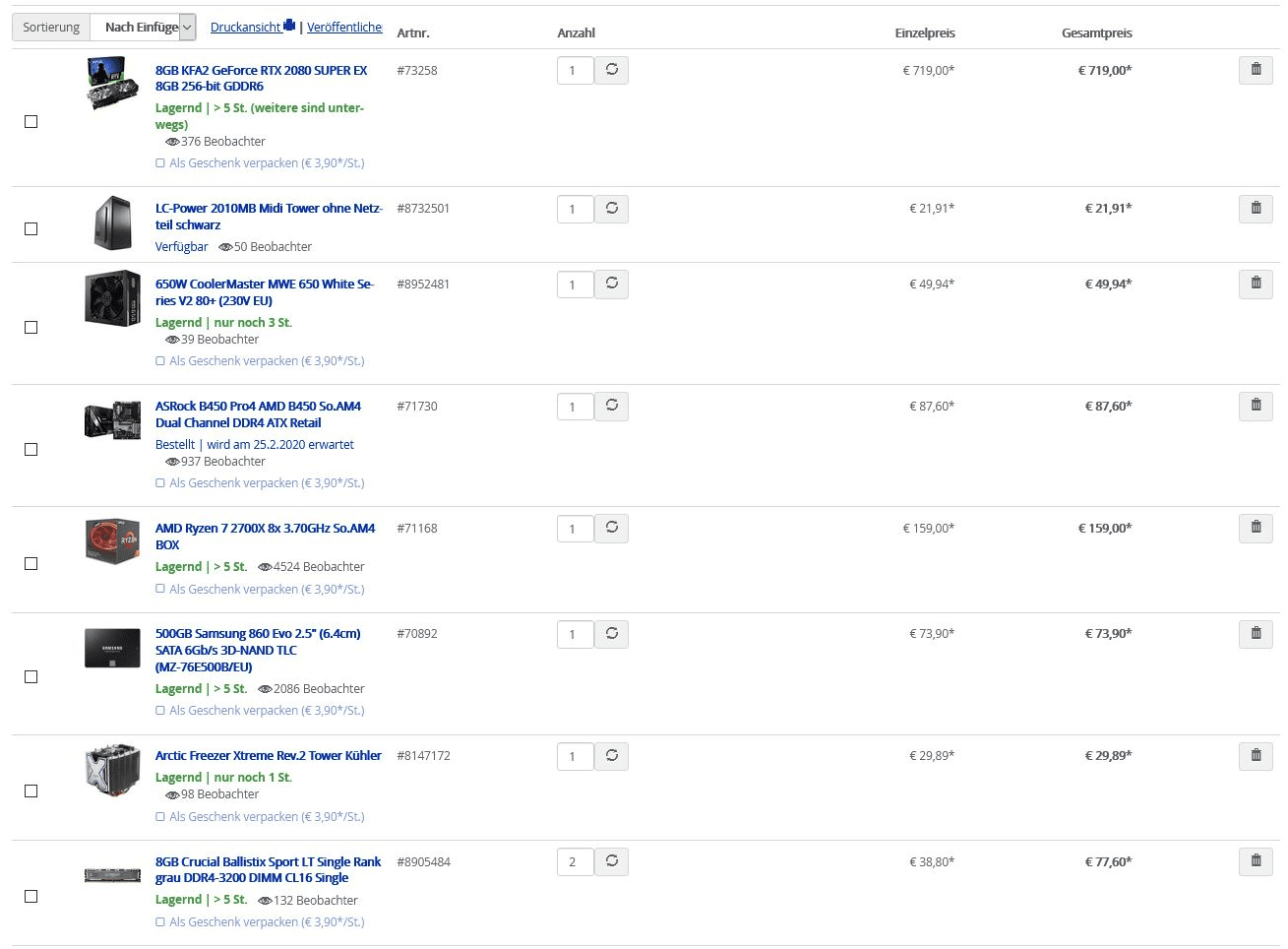Check the Samsung 860 Evo row checkbox
The height and width of the screenshot is (949, 1288).
pos(31,677)
